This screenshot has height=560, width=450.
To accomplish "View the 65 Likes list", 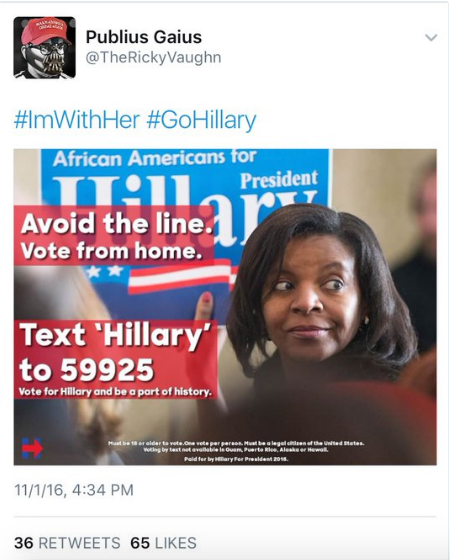I will tap(163, 543).
